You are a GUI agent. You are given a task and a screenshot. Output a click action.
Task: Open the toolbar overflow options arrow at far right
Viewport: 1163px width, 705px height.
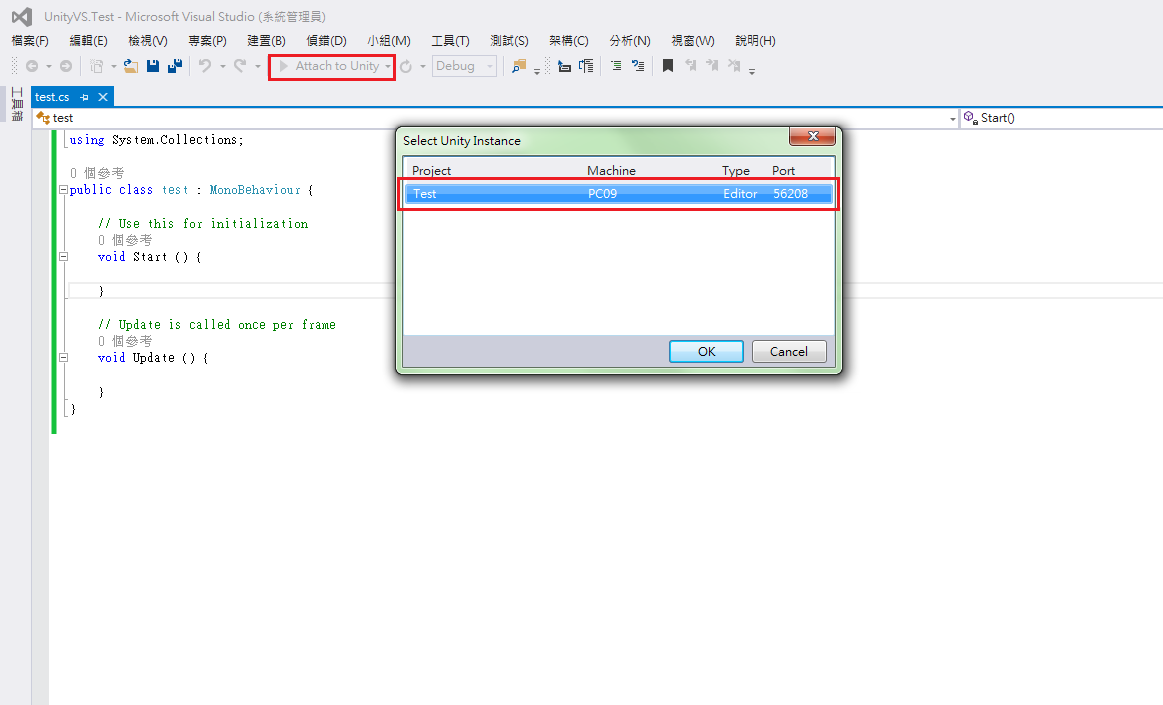751,71
